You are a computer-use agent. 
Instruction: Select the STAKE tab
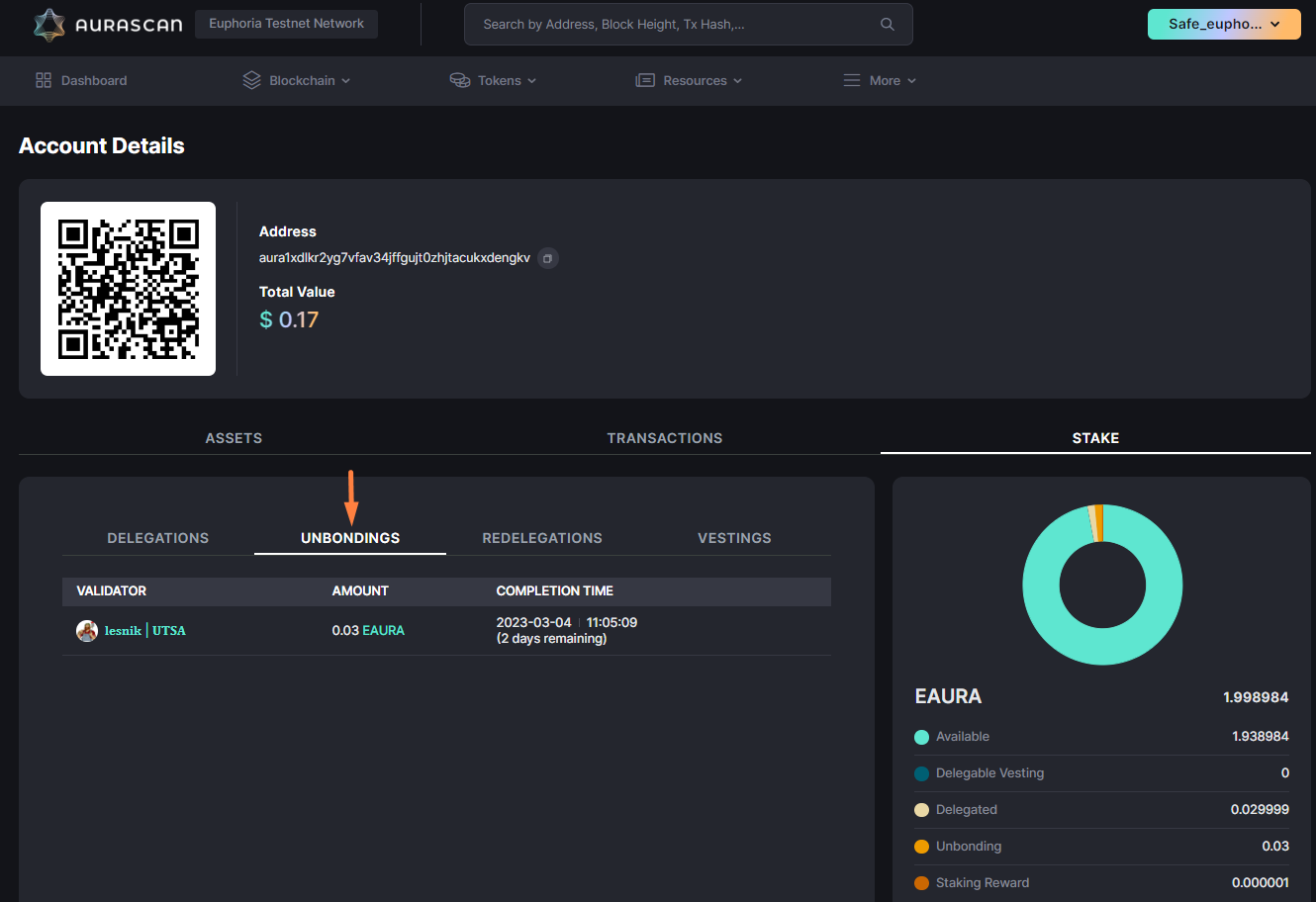[x=1095, y=438]
